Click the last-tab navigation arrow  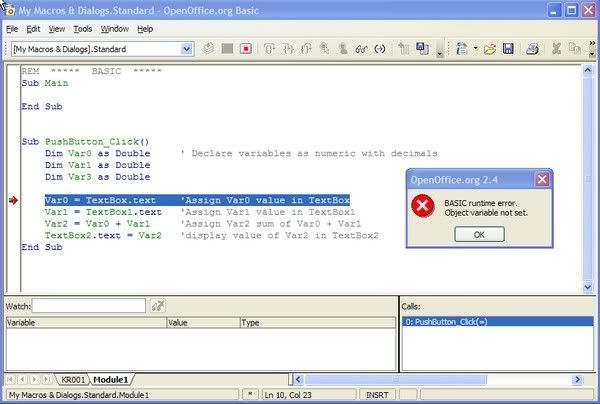[x=47, y=380]
